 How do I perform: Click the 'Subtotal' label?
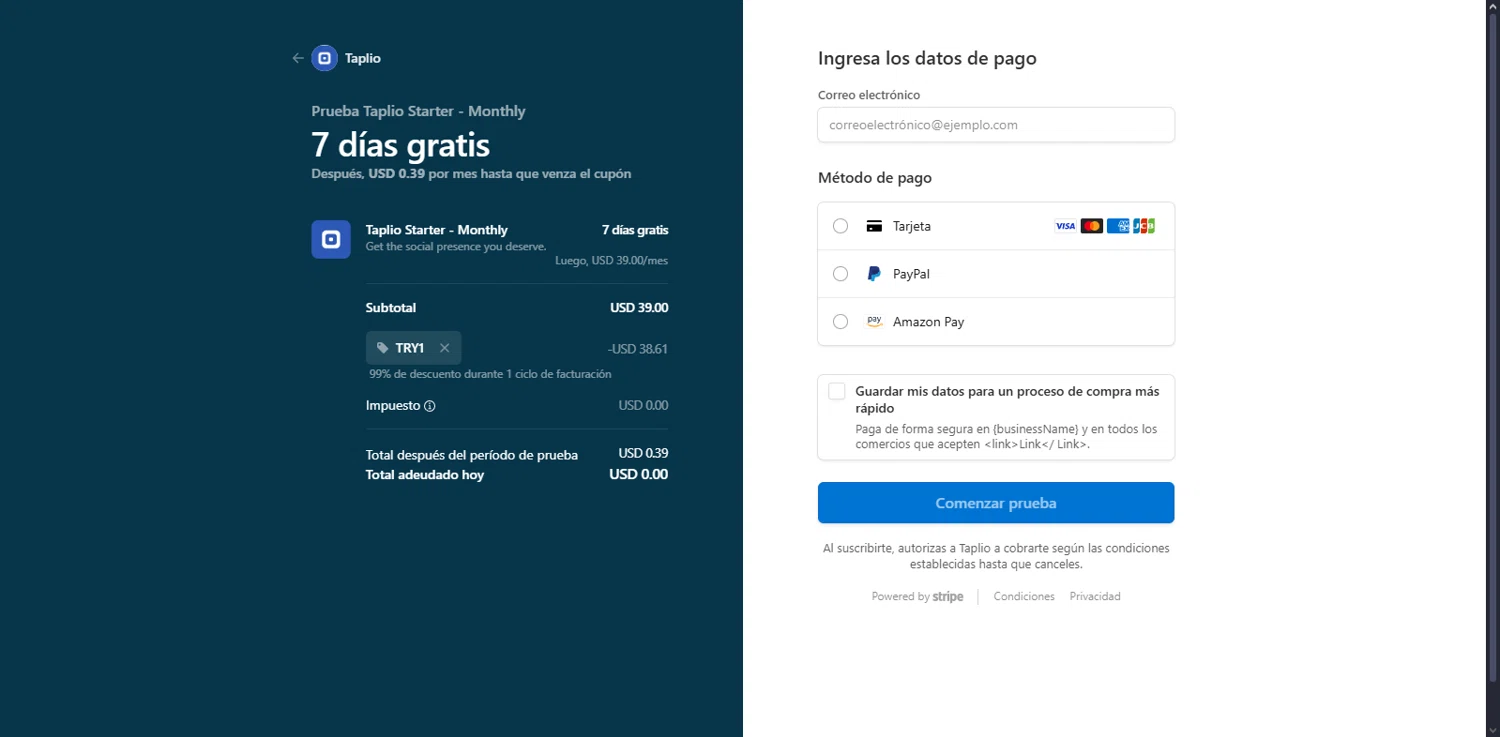(x=391, y=308)
